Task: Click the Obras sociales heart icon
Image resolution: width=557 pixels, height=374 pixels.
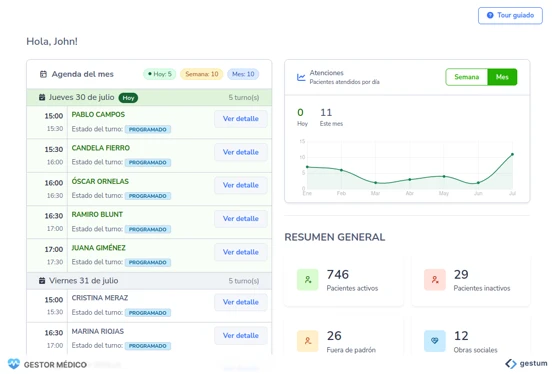Action: click(x=435, y=341)
